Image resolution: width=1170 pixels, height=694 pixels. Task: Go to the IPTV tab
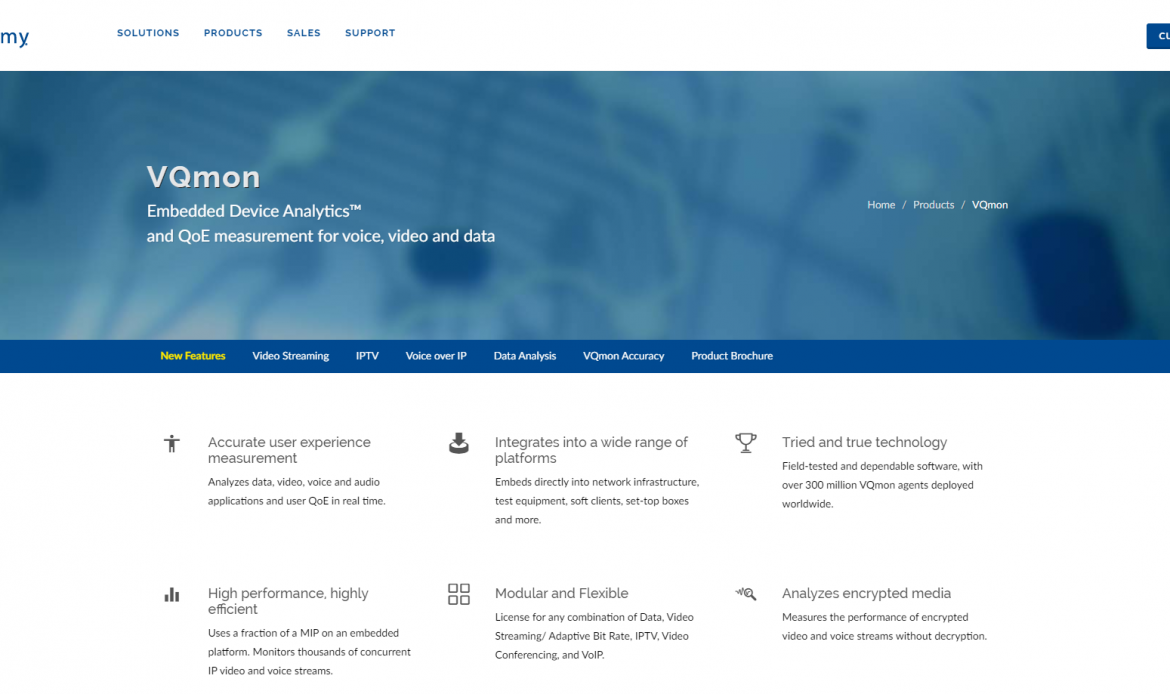[x=367, y=356]
